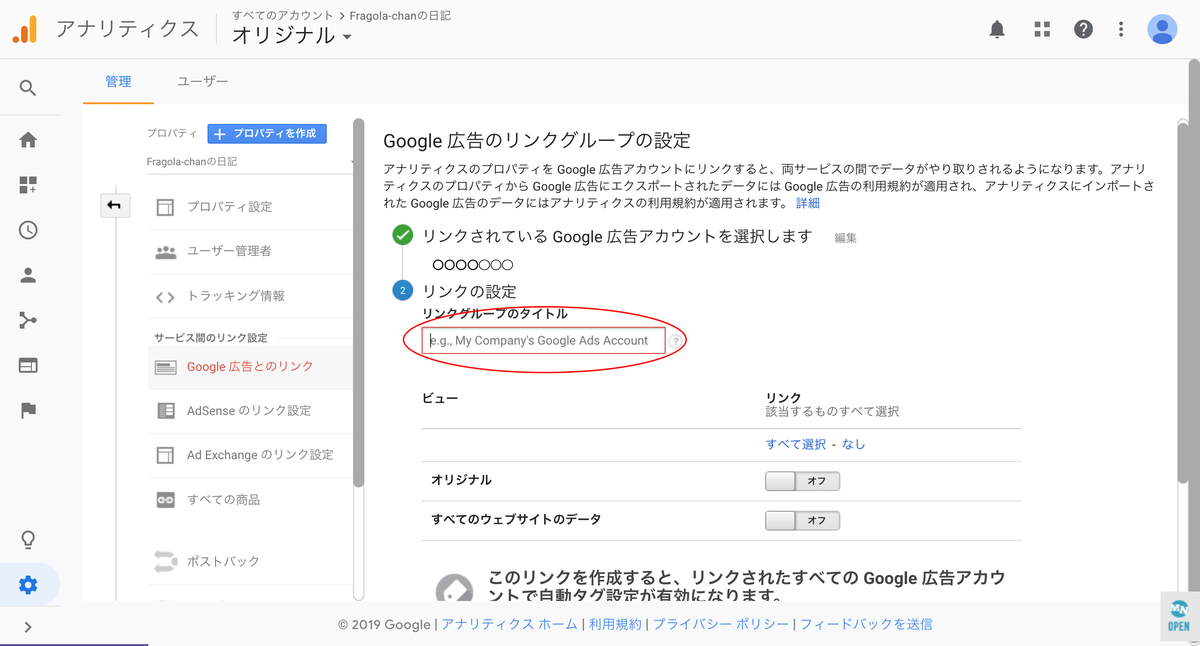Open AdSense のリンク設定
The image size is (1200, 646).
coord(249,411)
